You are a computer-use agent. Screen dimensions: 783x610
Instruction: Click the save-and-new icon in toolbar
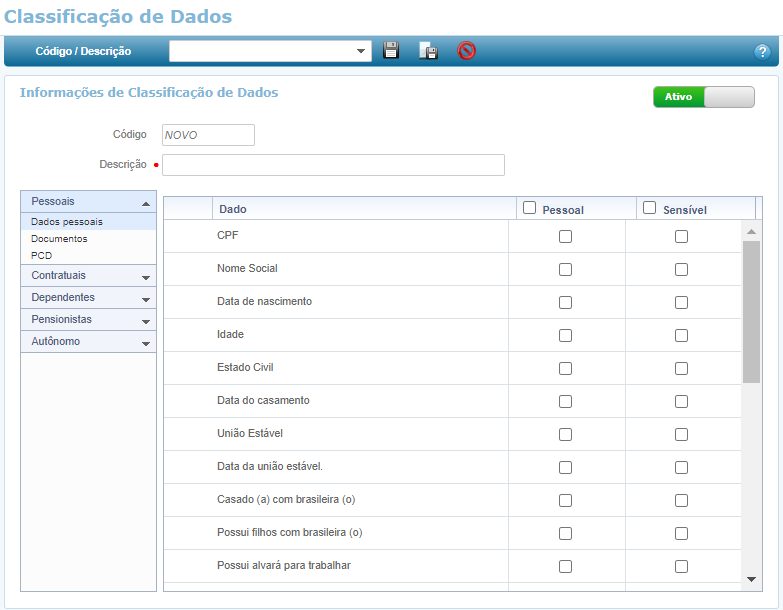428,51
